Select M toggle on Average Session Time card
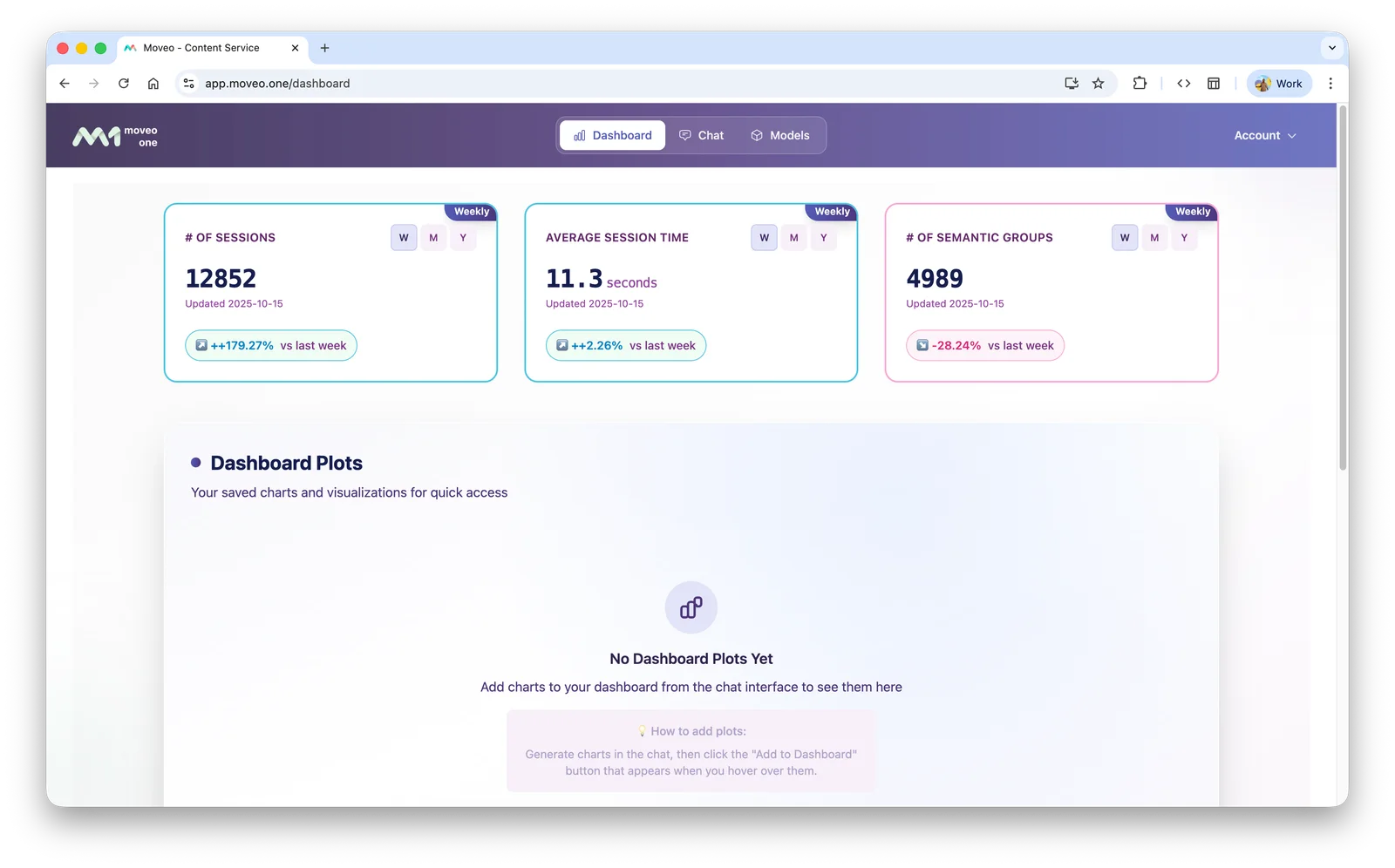The height and width of the screenshot is (868, 1395). pyautogui.click(x=794, y=237)
